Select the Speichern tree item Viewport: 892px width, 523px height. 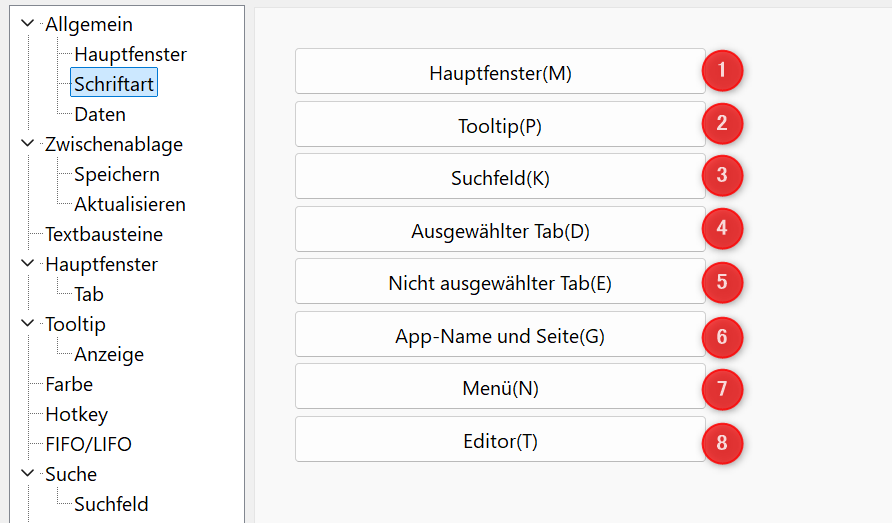pyautogui.click(x=117, y=174)
